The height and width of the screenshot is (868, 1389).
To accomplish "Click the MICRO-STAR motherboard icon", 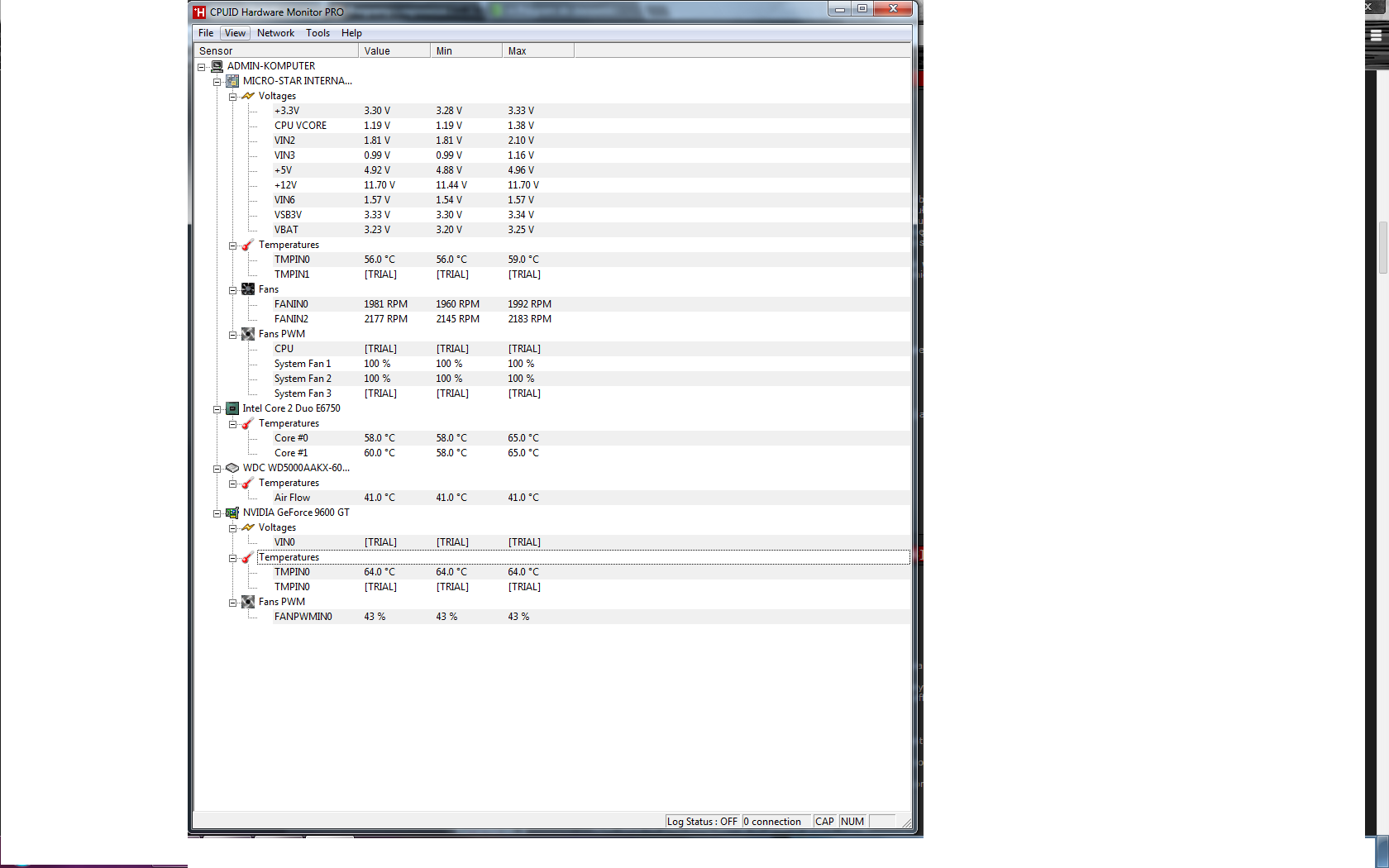I will click(232, 81).
